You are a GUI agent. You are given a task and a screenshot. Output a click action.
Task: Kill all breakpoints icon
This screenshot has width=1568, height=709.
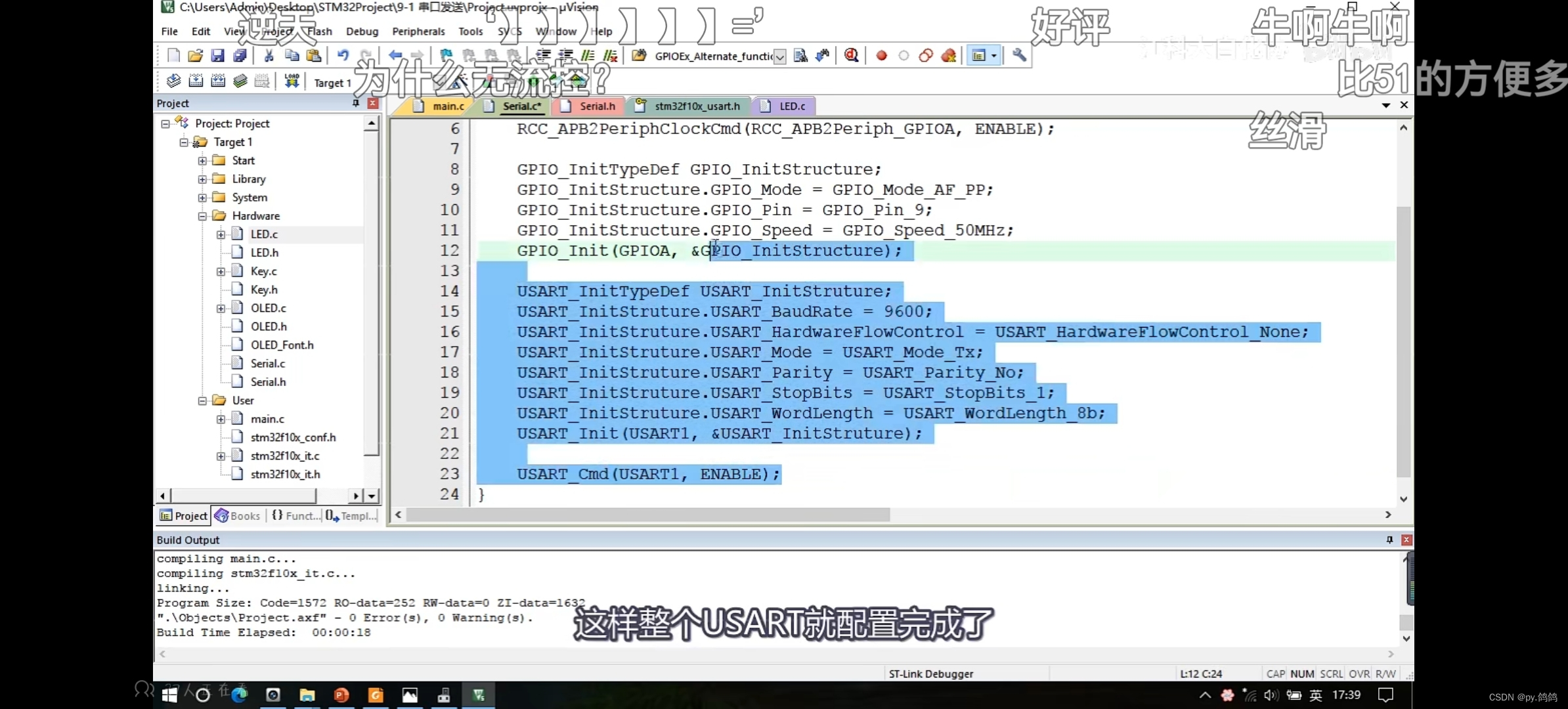(x=948, y=56)
